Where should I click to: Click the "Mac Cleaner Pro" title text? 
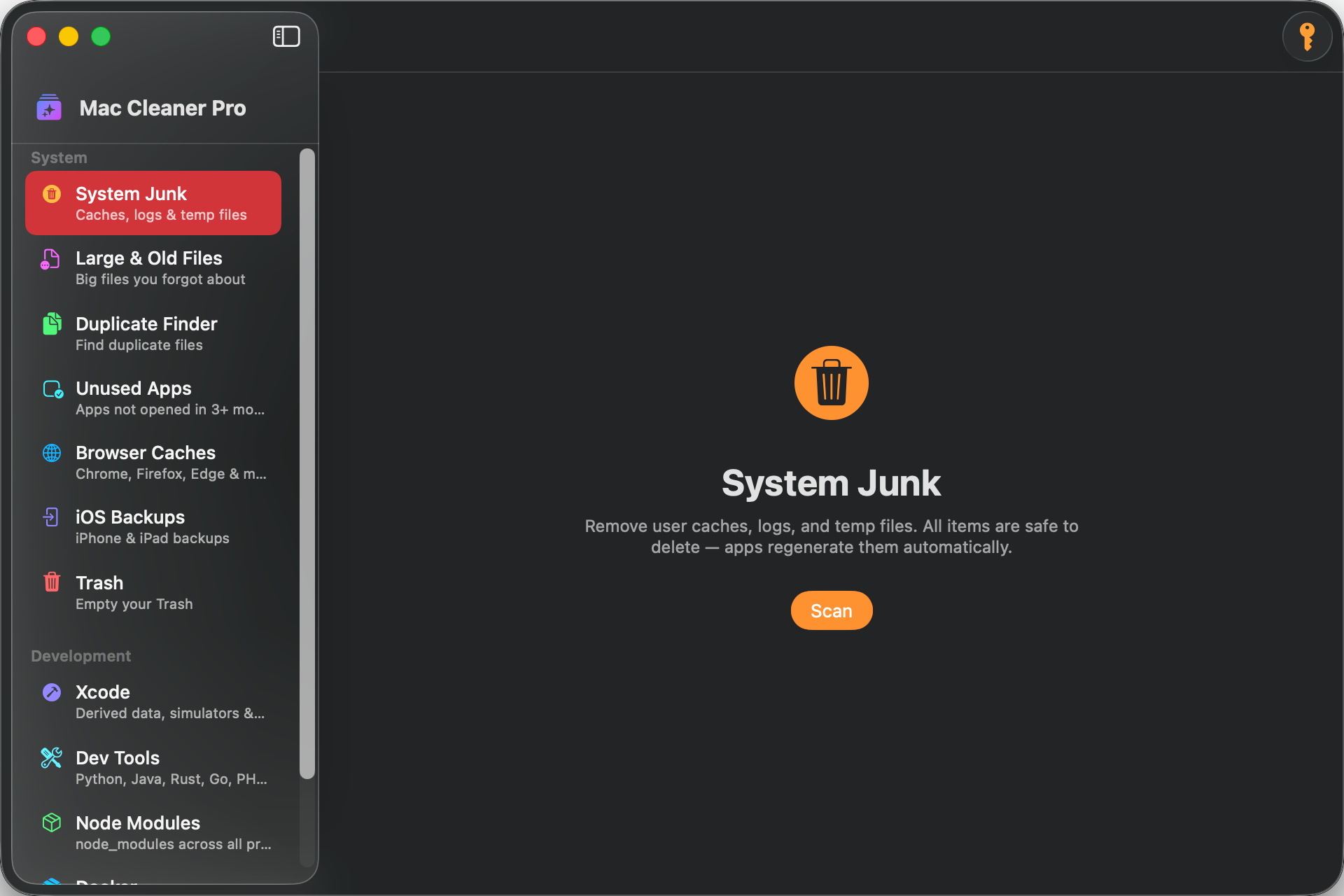click(x=162, y=108)
